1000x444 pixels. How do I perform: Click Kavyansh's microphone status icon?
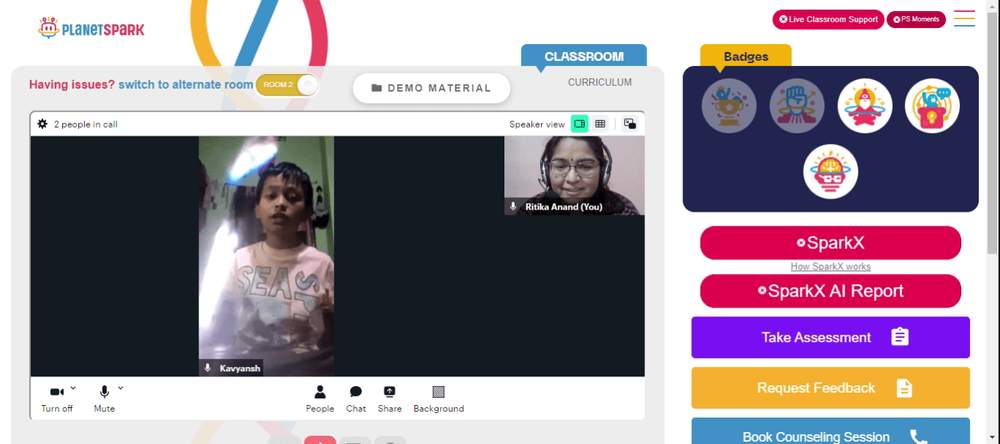coord(207,368)
